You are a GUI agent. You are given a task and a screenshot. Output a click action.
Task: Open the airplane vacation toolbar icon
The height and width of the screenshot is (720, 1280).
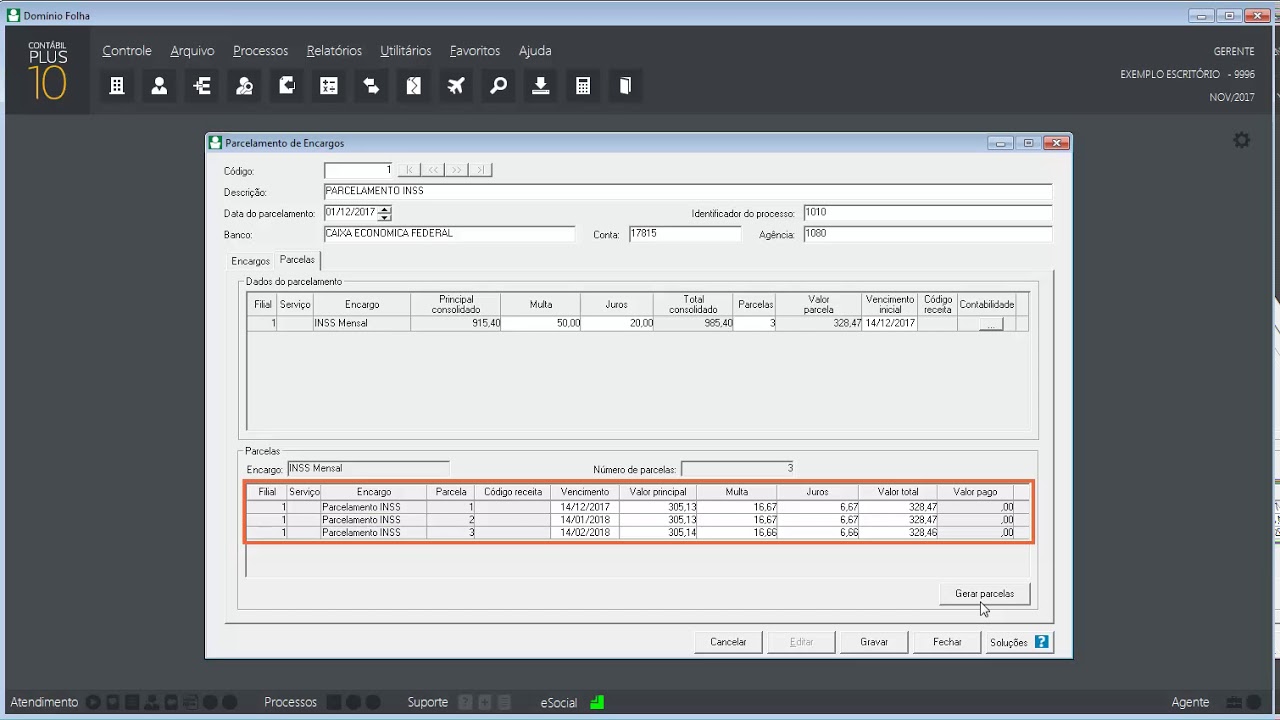pos(456,86)
